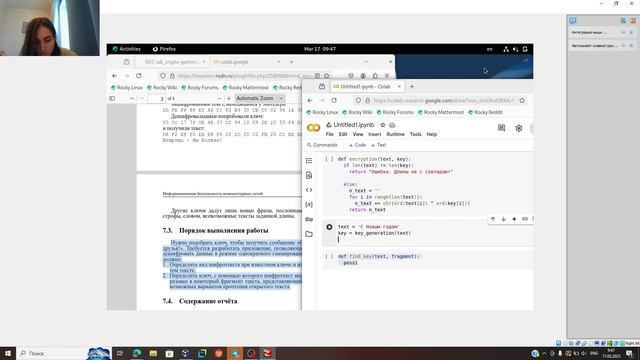Click Activities in the GNOME top bar
640x360 pixels.
tap(127, 49)
